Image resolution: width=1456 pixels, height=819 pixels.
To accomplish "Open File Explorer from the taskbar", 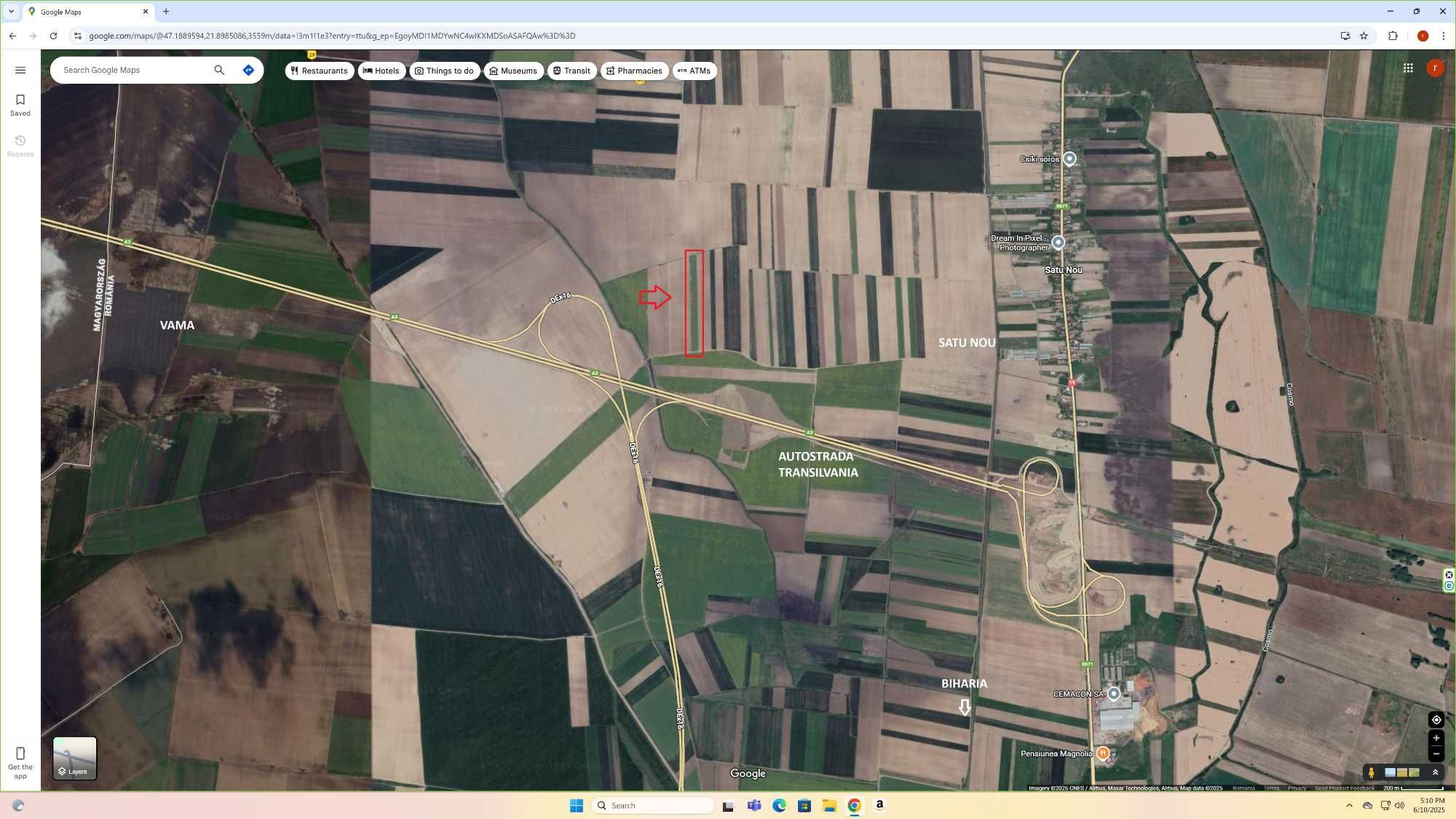I will point(829,805).
